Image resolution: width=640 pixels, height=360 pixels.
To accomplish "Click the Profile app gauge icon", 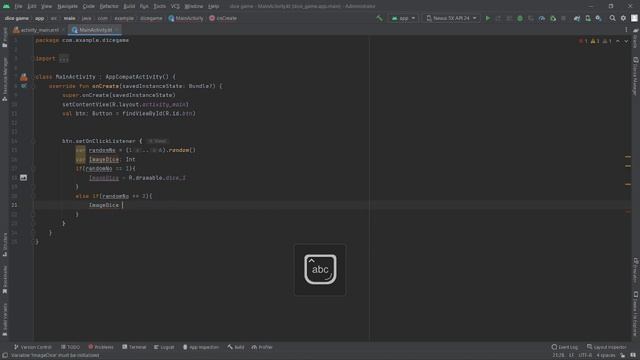I will pos(542,18).
